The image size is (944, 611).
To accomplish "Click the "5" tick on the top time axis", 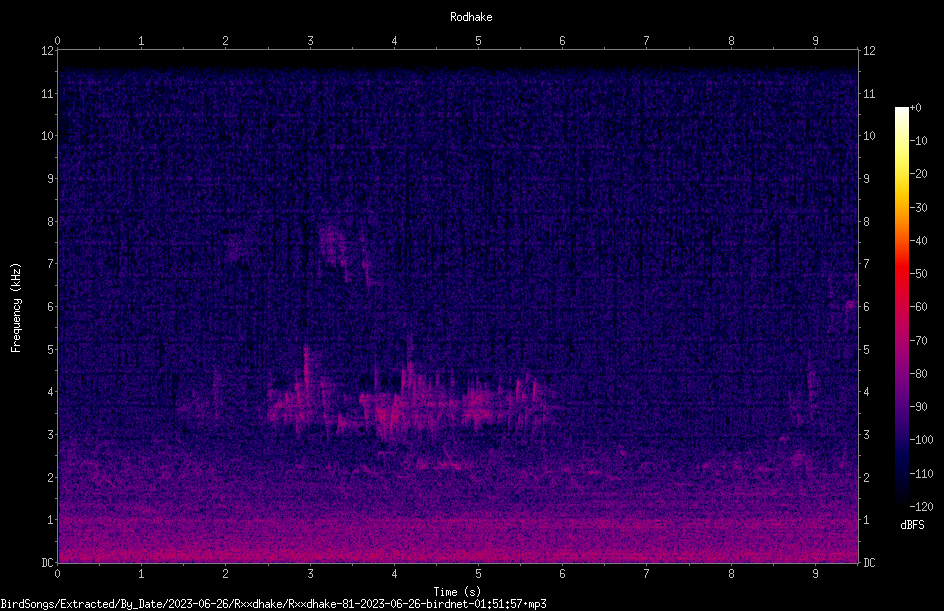I will 479,41.
